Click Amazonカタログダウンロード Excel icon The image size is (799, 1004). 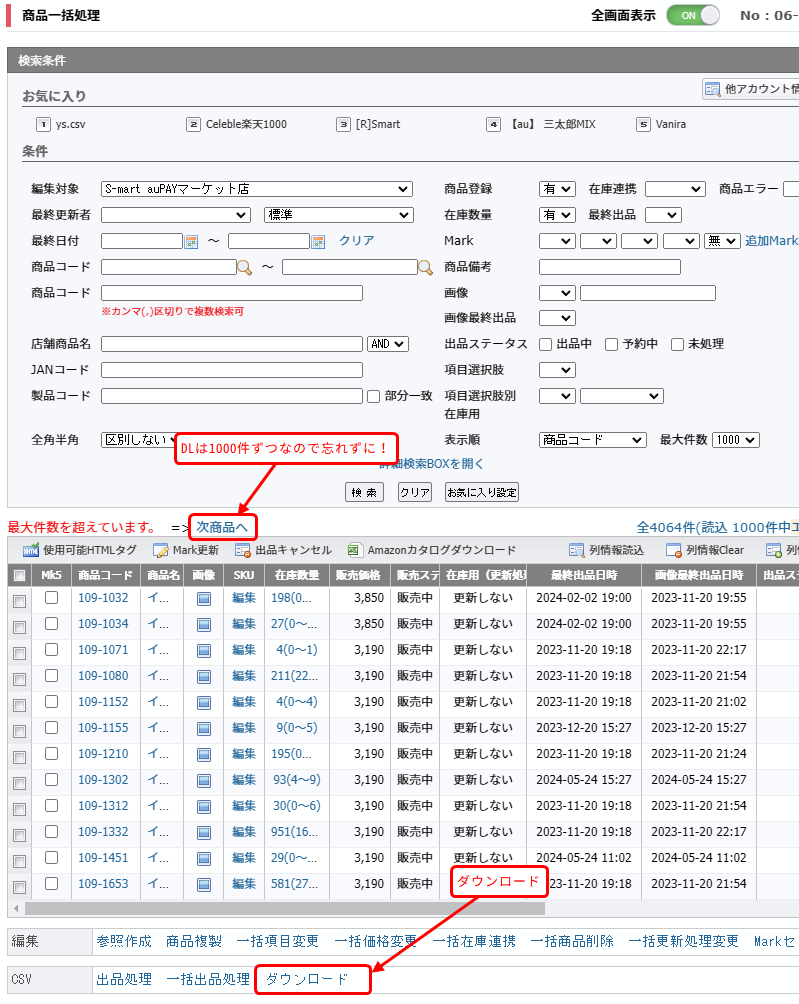[354, 550]
